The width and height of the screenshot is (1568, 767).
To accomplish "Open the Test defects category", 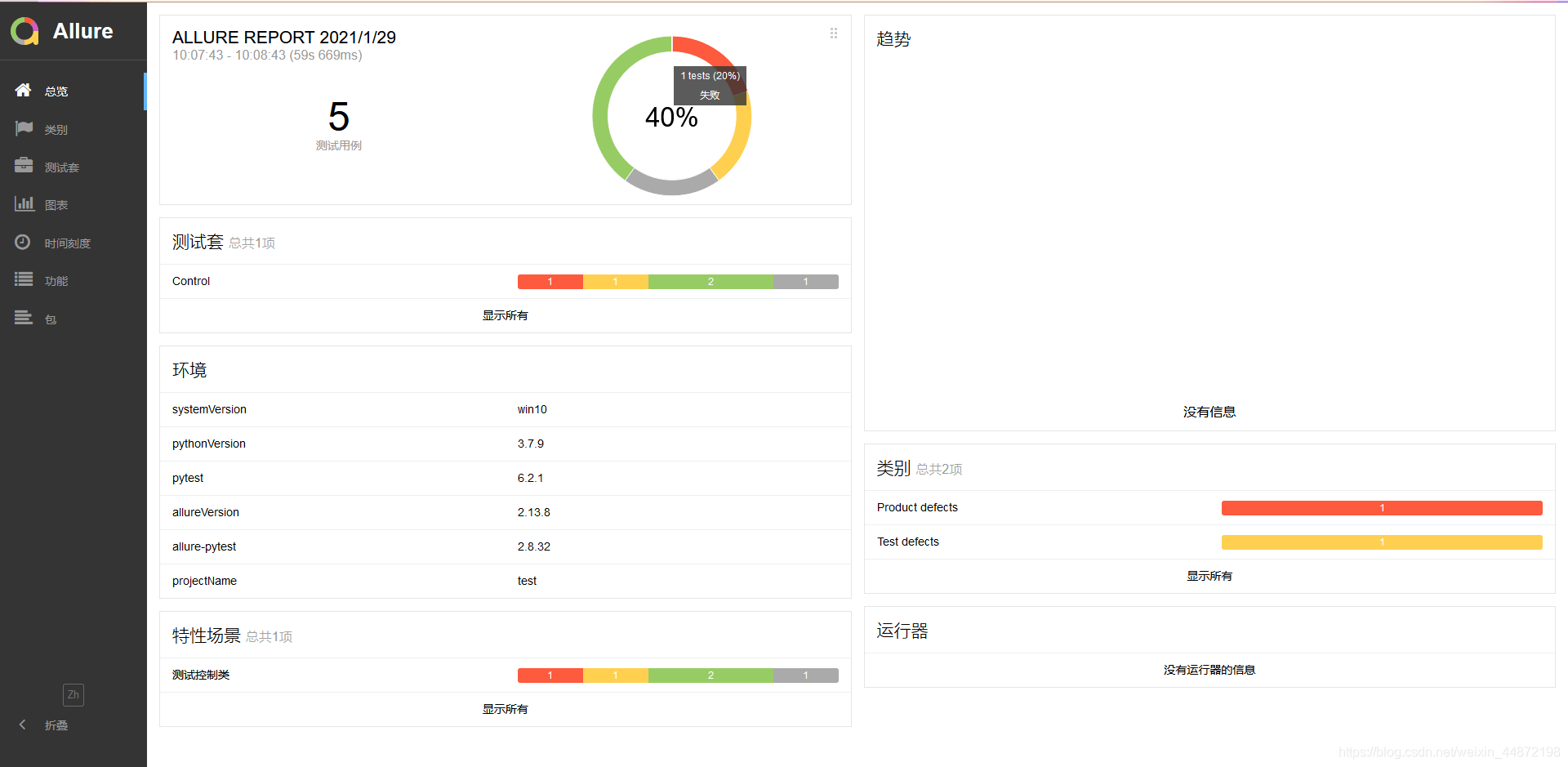I will [x=1209, y=542].
